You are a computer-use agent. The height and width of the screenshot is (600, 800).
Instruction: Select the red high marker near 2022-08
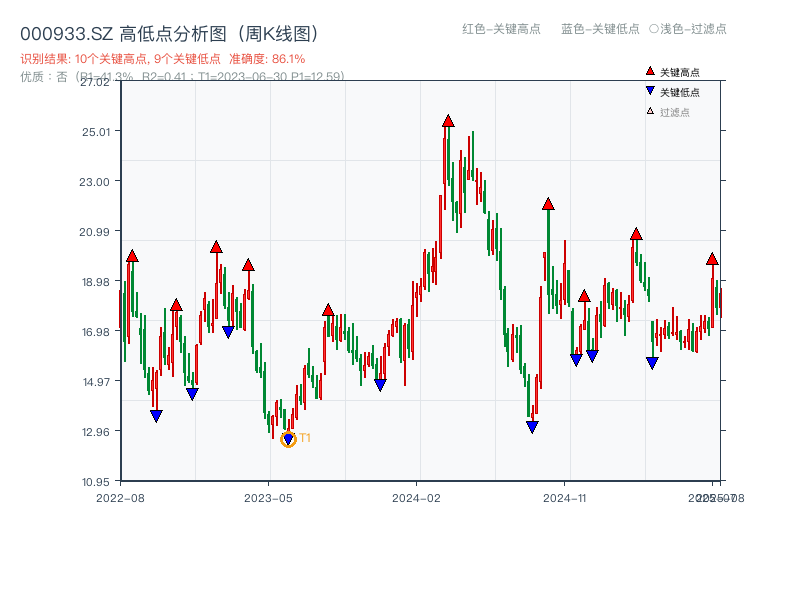[130, 257]
